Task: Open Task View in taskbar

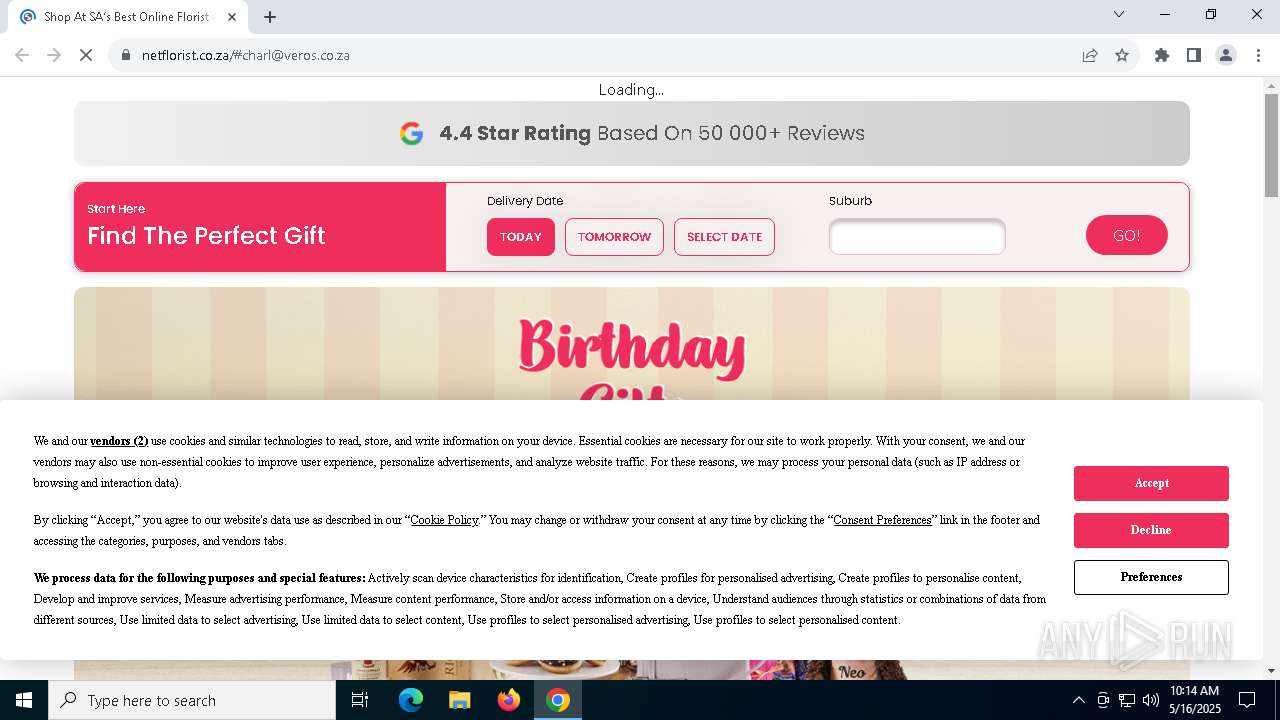Action: coord(360,700)
